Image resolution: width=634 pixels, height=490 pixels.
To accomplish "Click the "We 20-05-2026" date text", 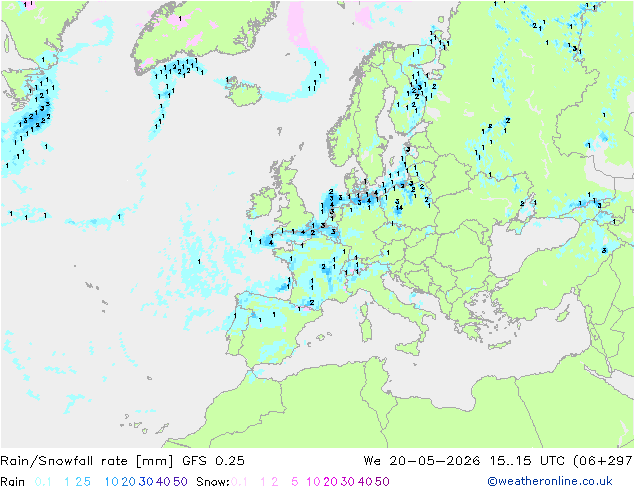I will pos(422,461).
